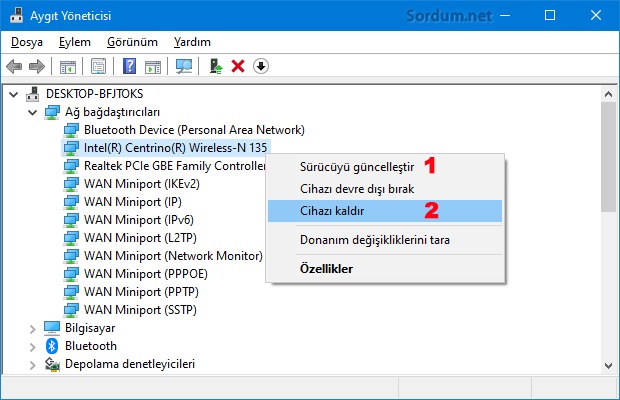Open the Eylem menu

point(74,42)
